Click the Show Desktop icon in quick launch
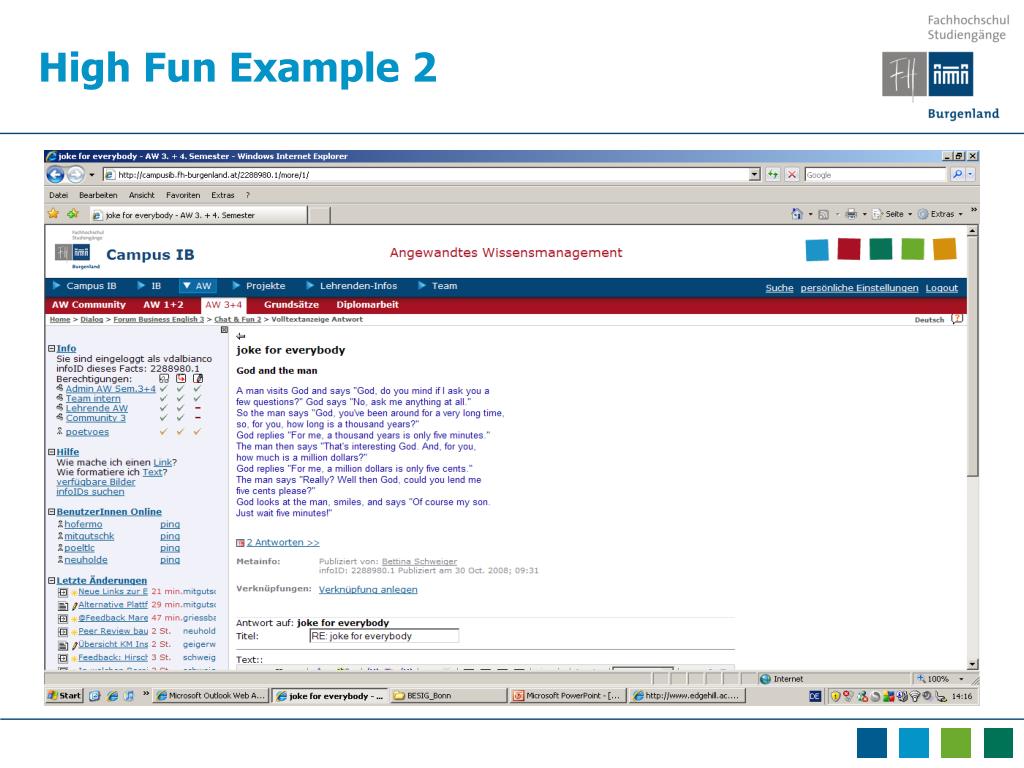 pos(95,696)
